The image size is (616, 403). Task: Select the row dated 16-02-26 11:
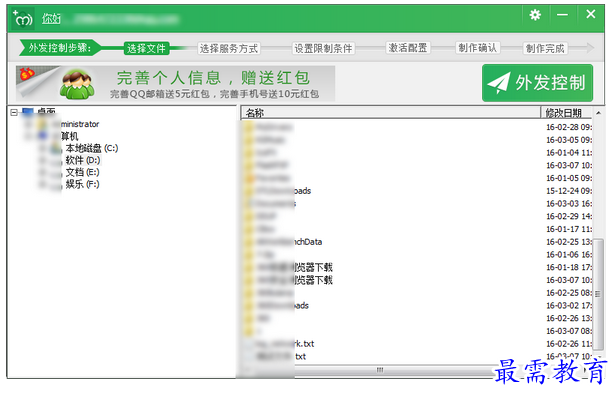coord(416,344)
